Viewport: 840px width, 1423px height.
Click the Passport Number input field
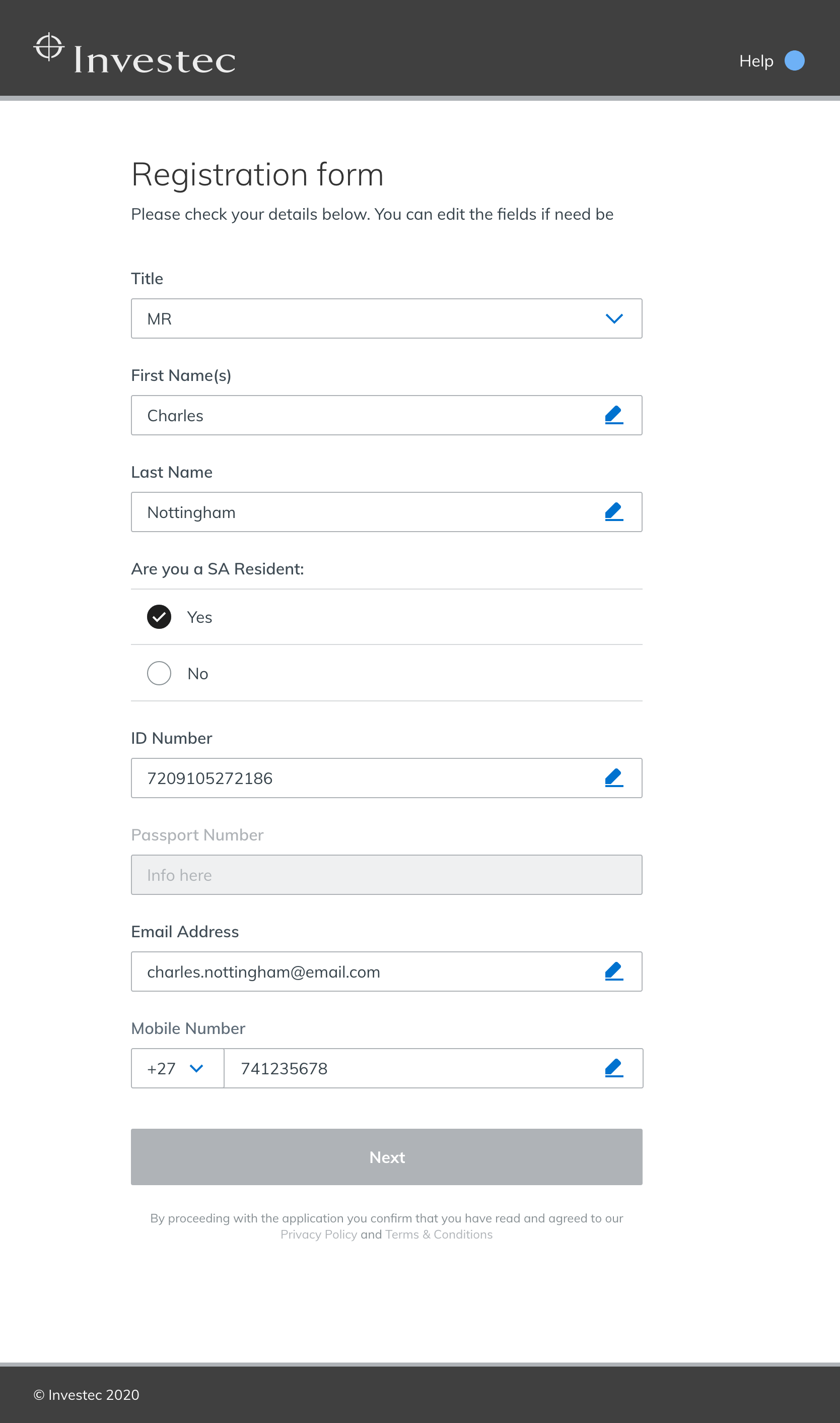pos(386,875)
